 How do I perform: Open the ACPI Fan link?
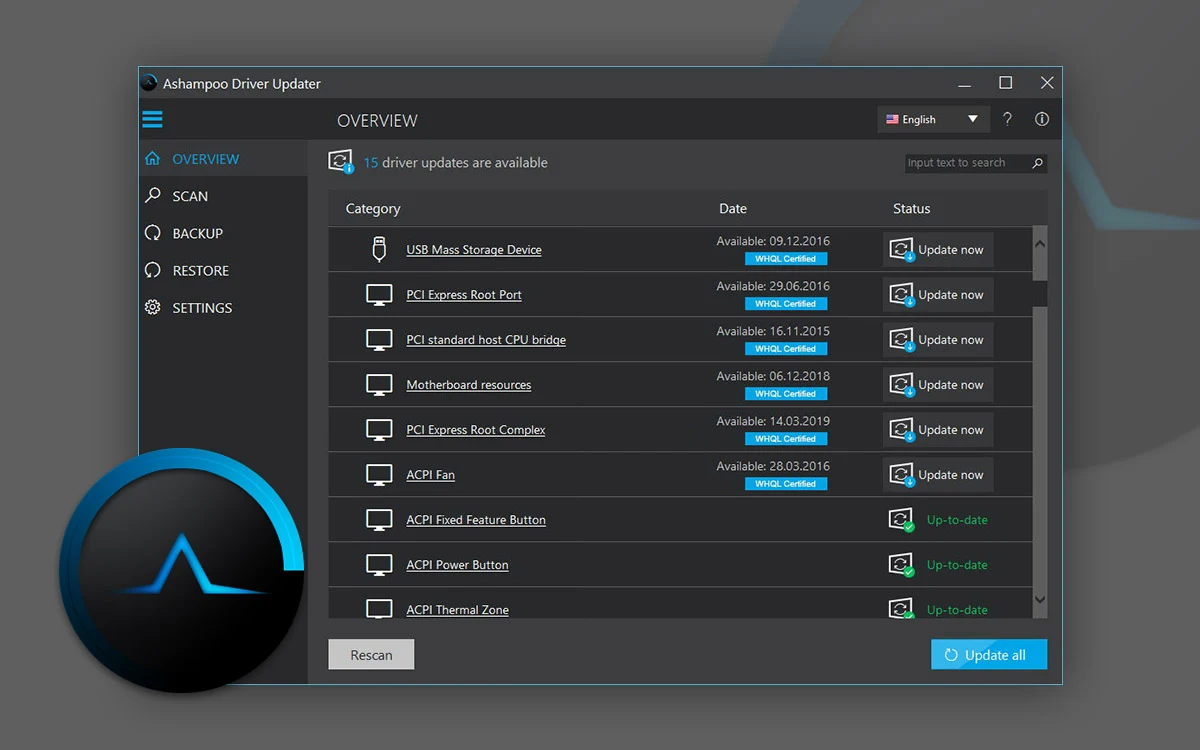(431, 475)
